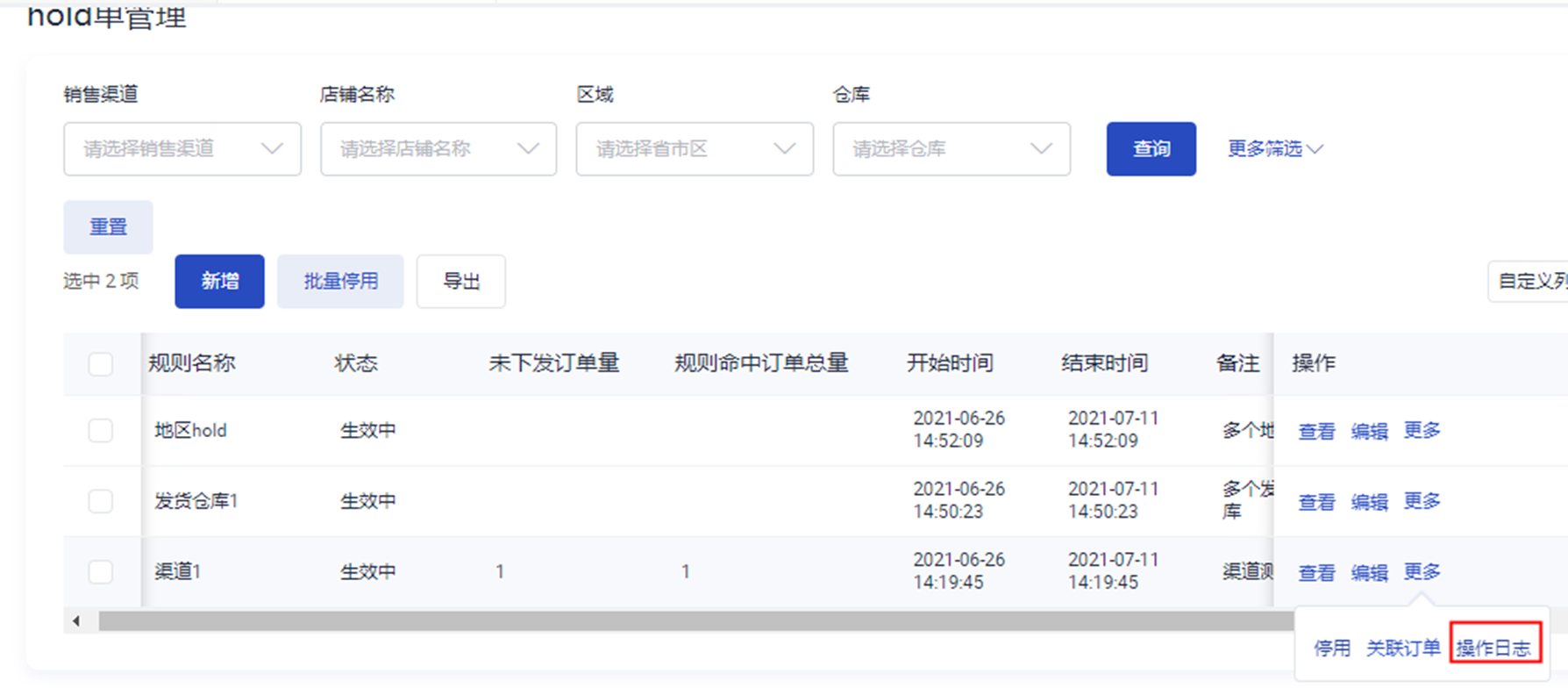Click the 新增 button
Screen dimensions: 1568x688
tap(219, 281)
